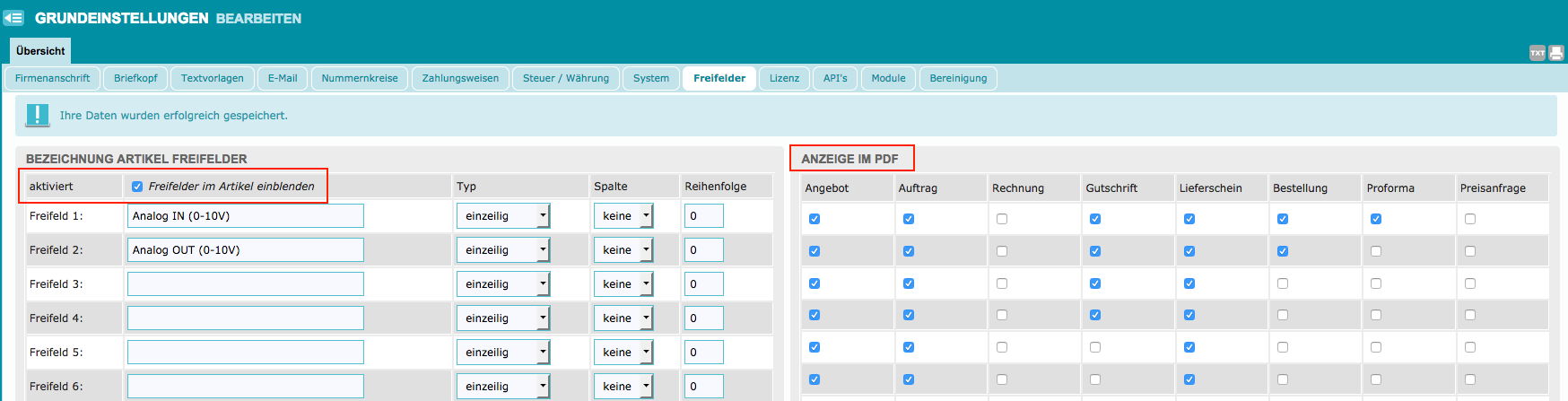Tick Preisanfrage checkbox for Freifeld 2
The height and width of the screenshot is (401, 1568).
pyautogui.click(x=1469, y=251)
